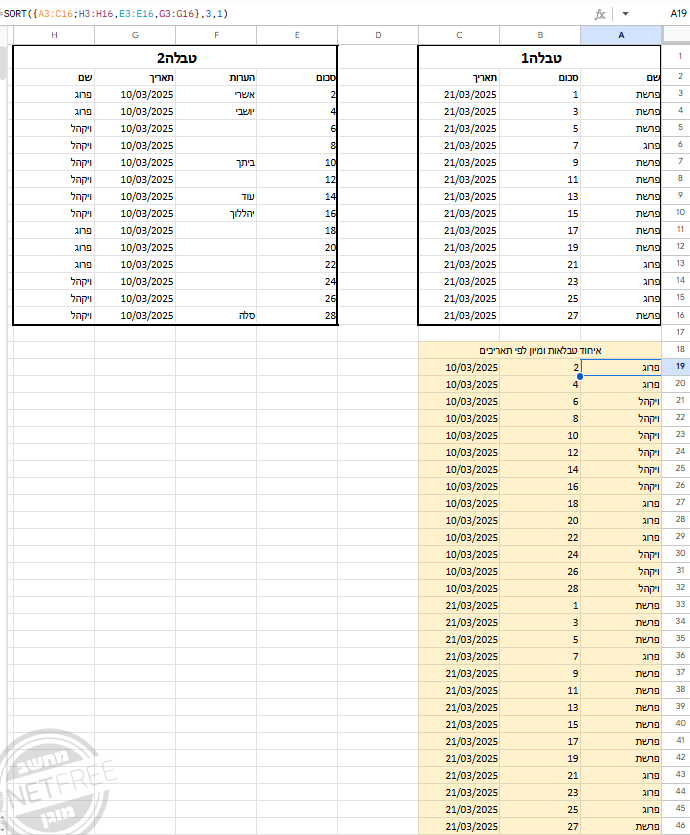The width and height of the screenshot is (690, 835).
Task: Click cell B19 with value 2
Action: [540, 367]
